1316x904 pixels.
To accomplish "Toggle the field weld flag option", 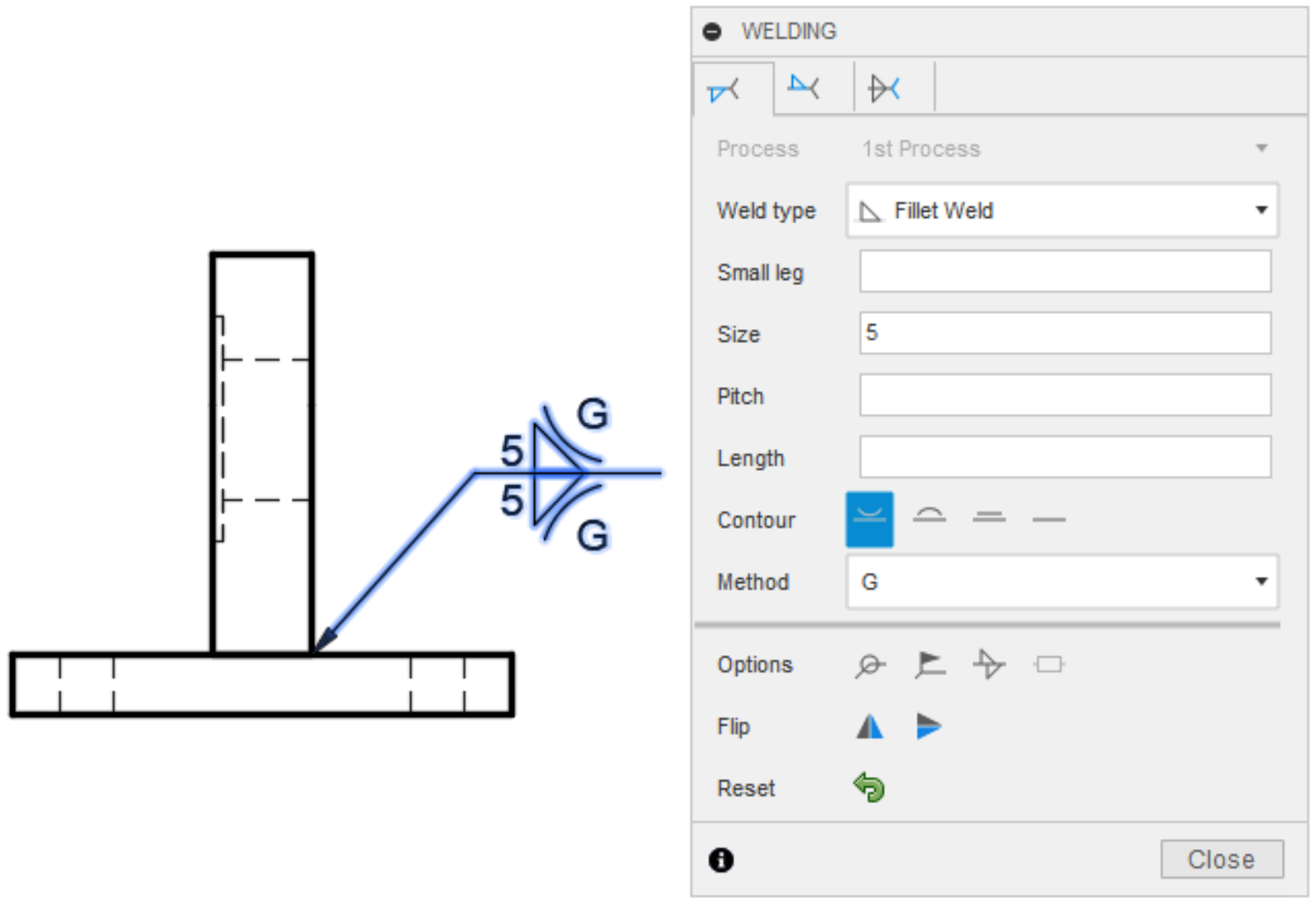I will 930,664.
